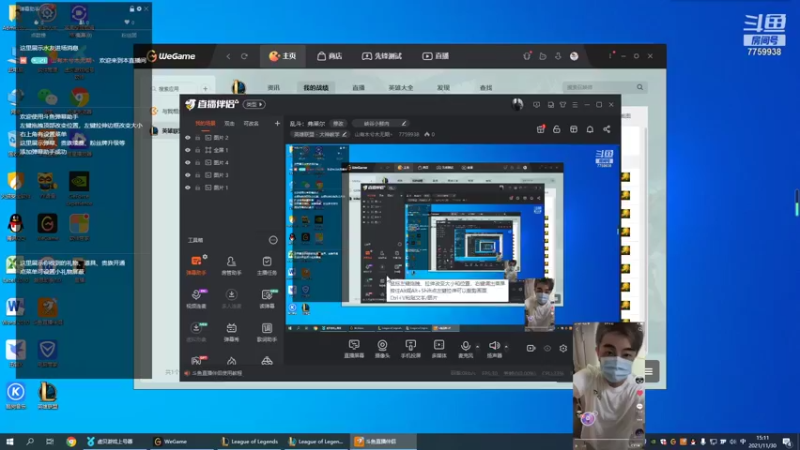Switch to 我的战绩 tab in WeGame
This screenshot has height=450, width=800.
pyautogui.click(x=316, y=88)
